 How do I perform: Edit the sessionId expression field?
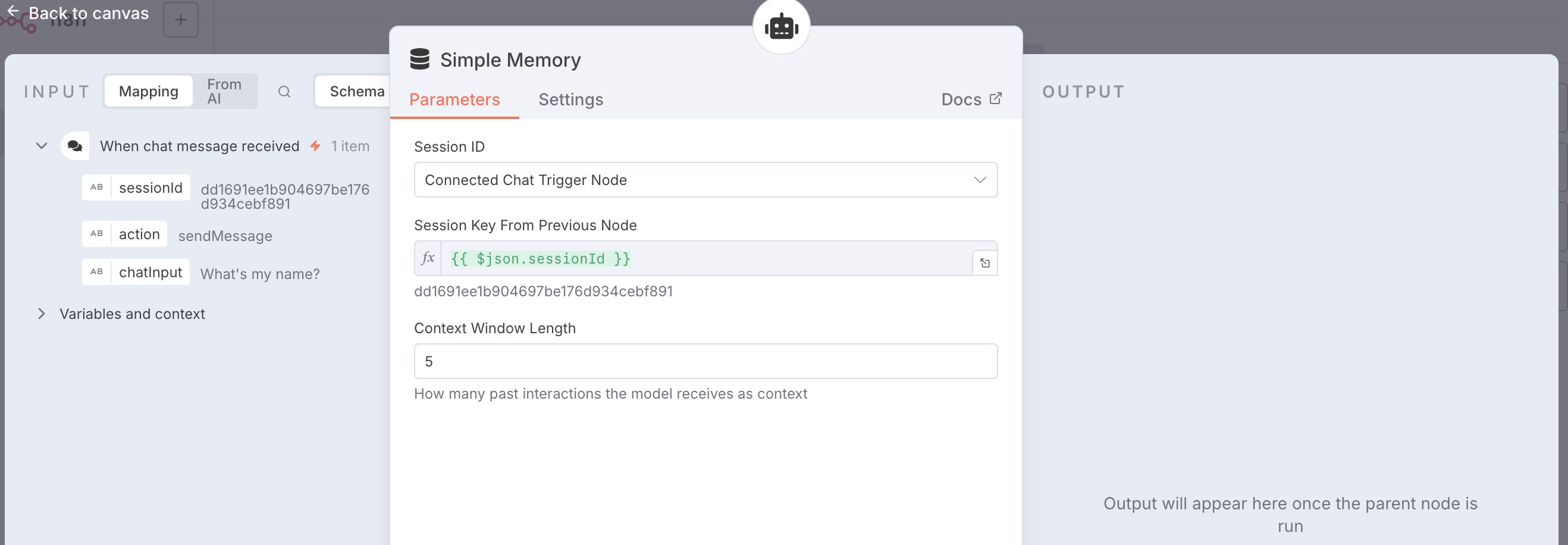[x=706, y=258]
